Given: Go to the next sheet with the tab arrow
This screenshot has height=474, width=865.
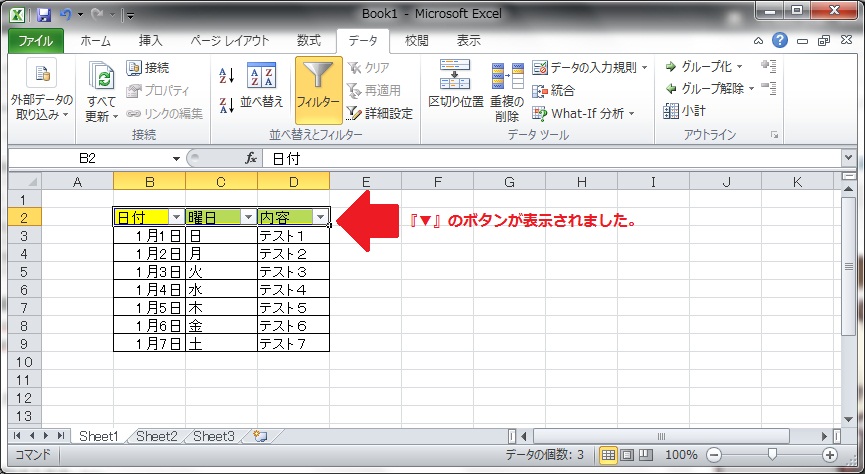Looking at the screenshot, I should point(45,436).
